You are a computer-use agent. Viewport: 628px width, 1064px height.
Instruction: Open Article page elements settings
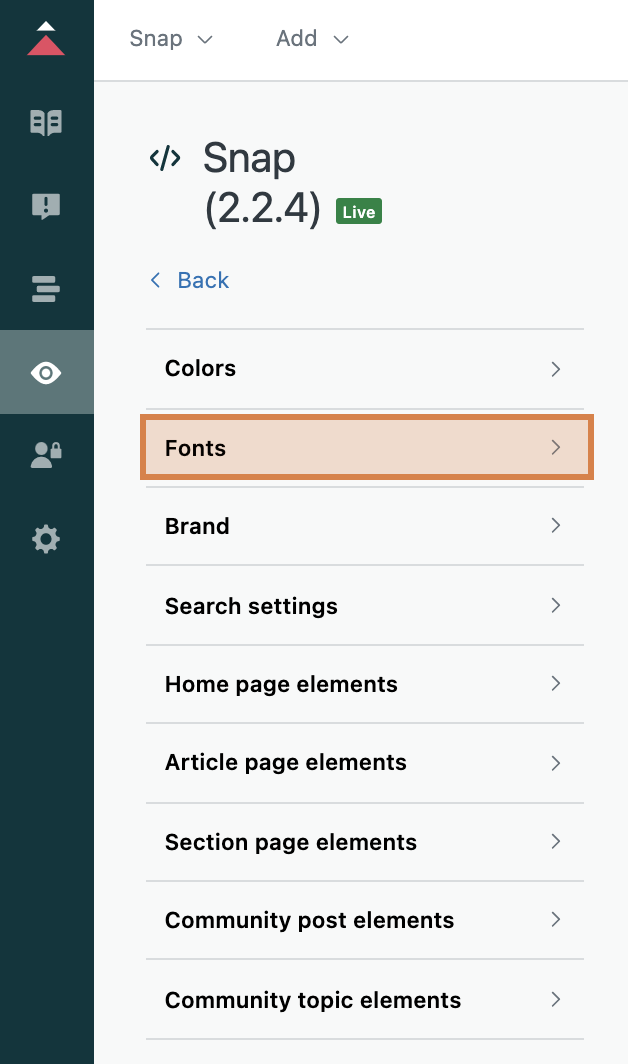click(x=365, y=762)
